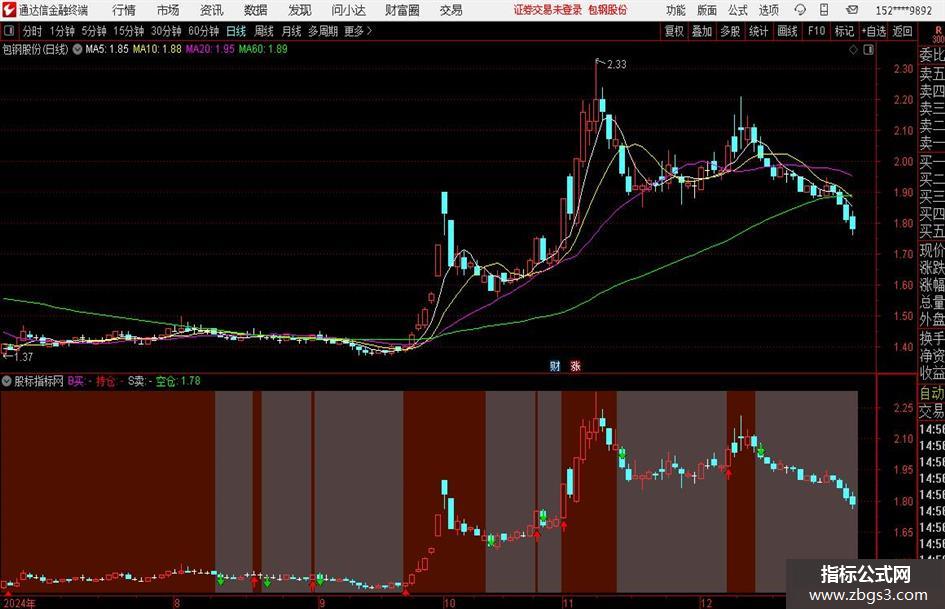Screen dimensions: 945x609
Task: Open the 发现 menu
Action: point(300,10)
